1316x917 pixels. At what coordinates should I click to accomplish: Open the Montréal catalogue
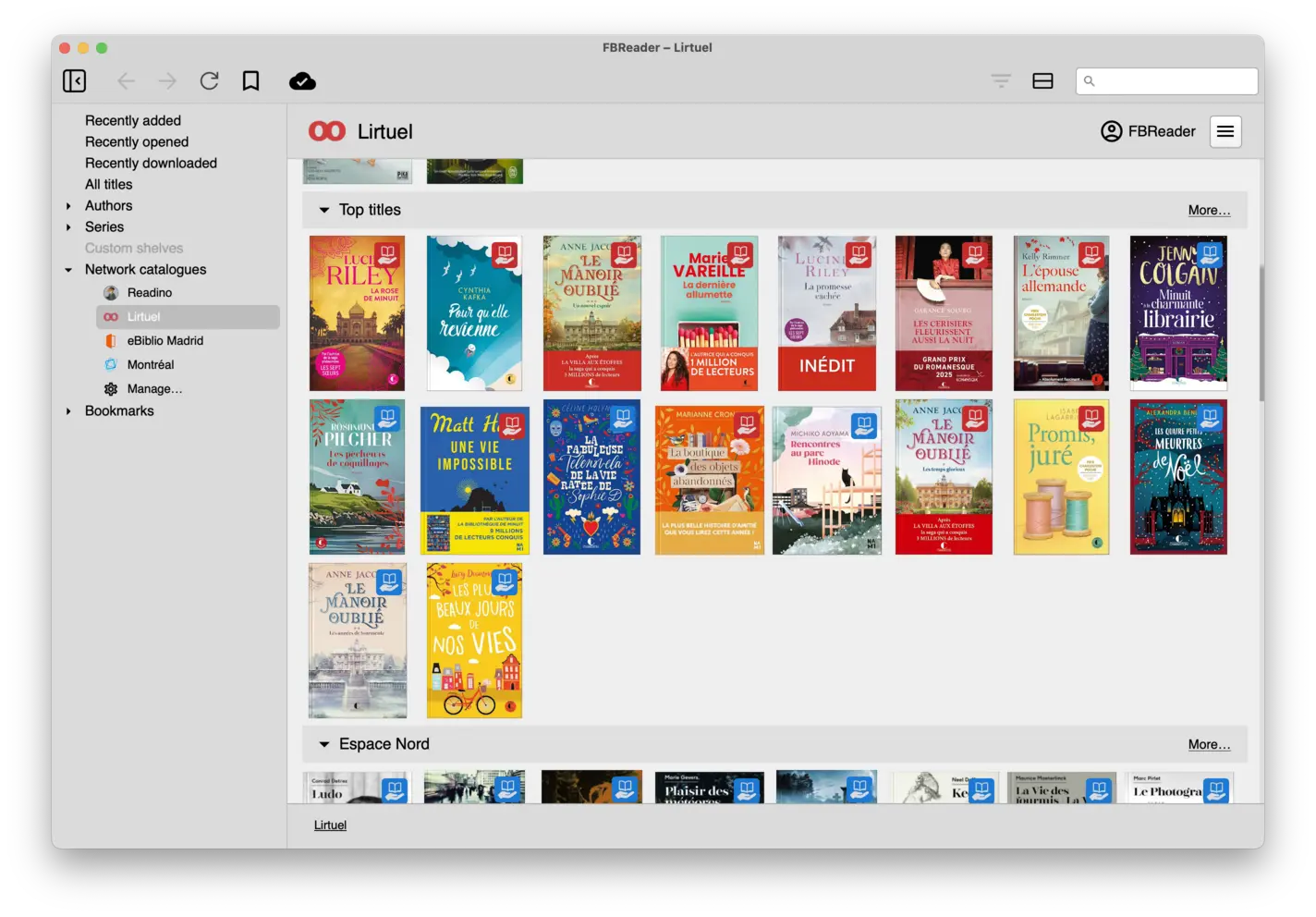pos(151,365)
